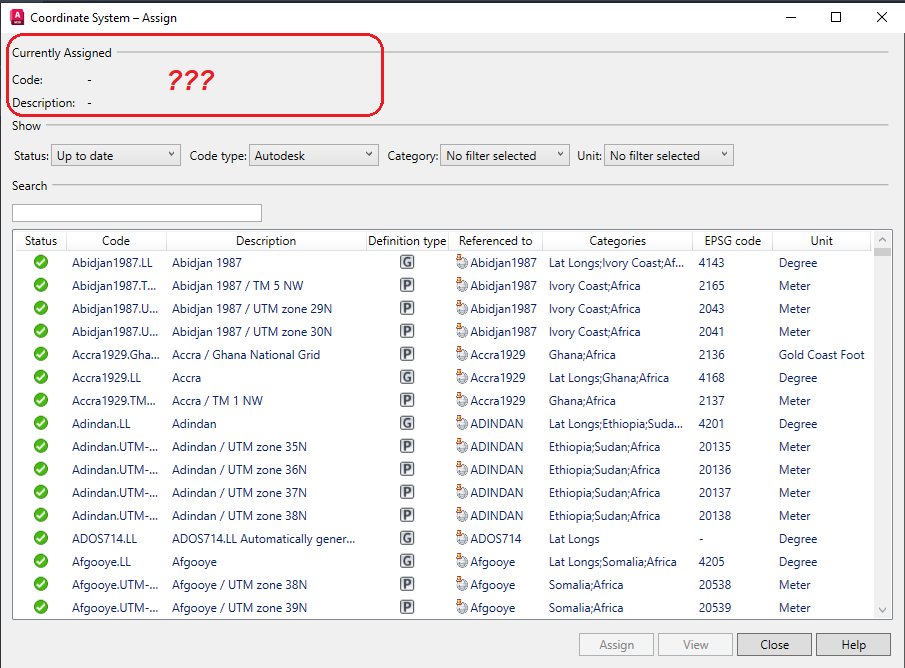Click the Assign button
905x668 pixels.
click(x=616, y=644)
